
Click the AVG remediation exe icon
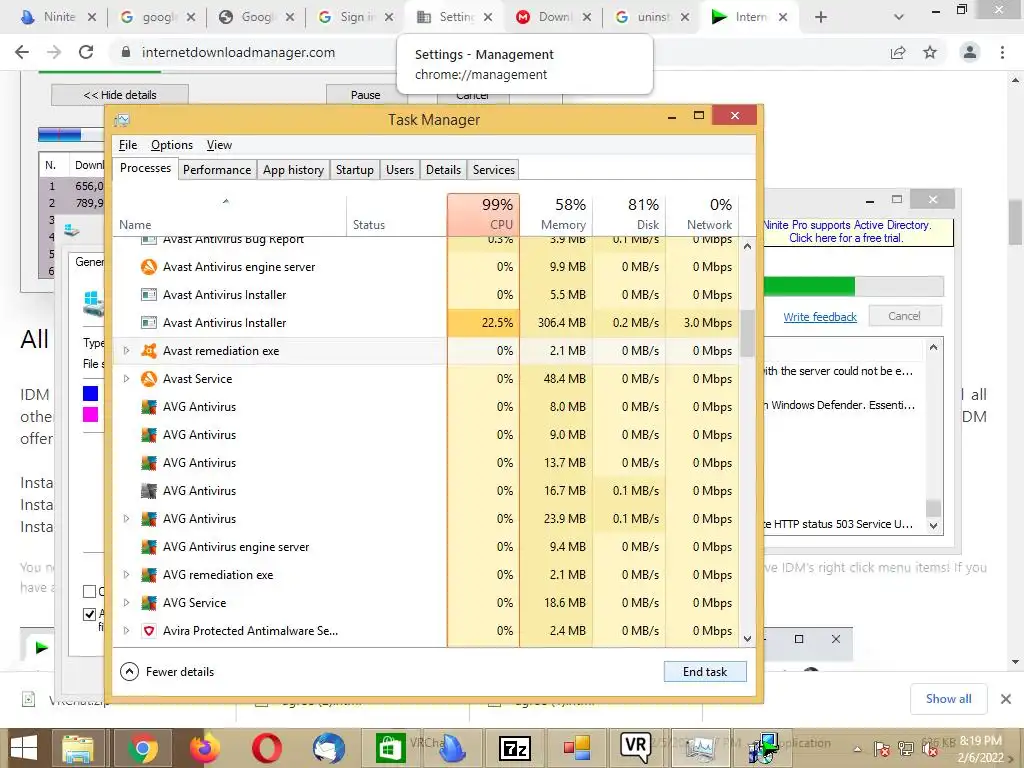149,575
